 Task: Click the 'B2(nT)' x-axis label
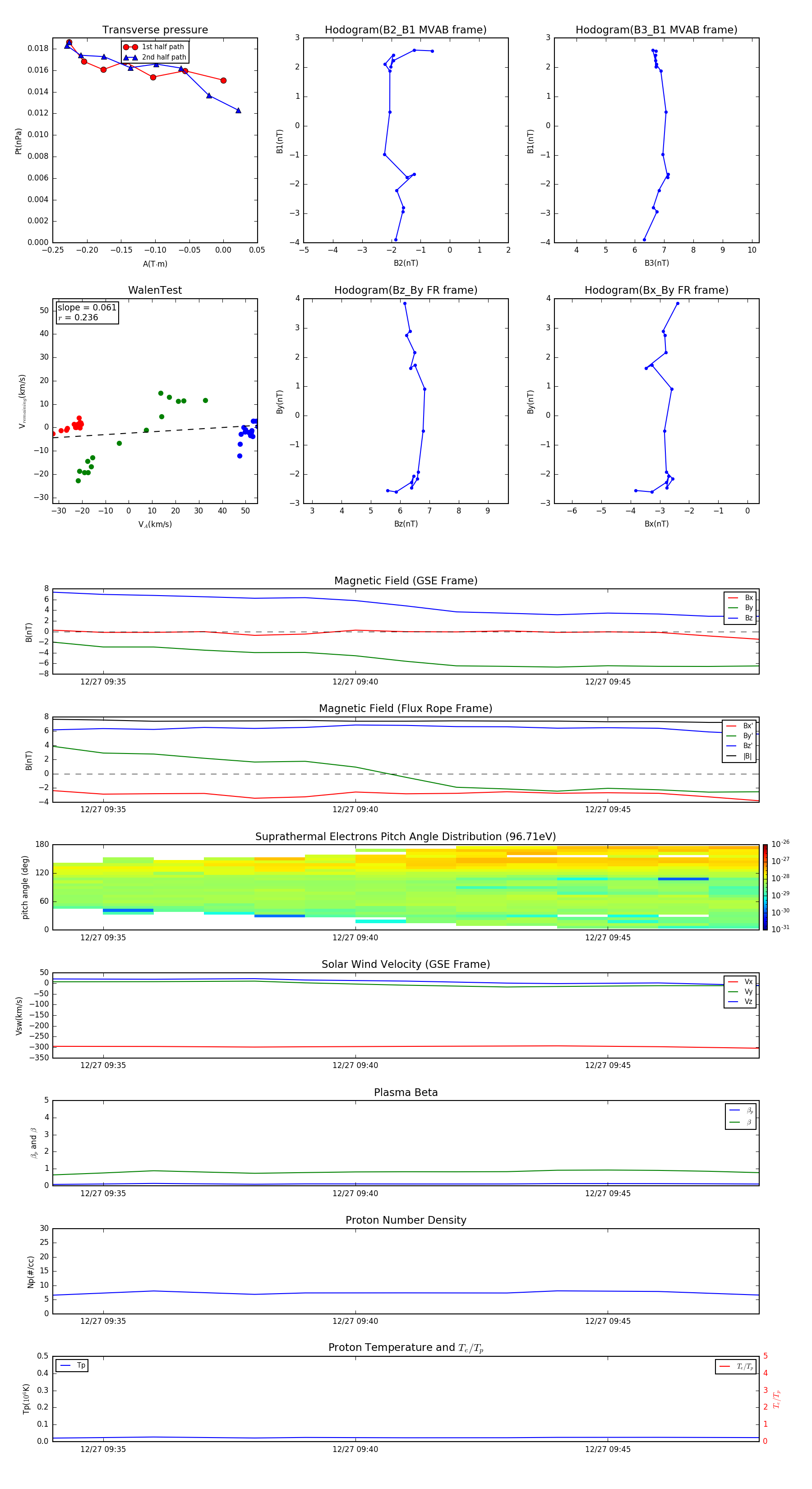click(406, 263)
